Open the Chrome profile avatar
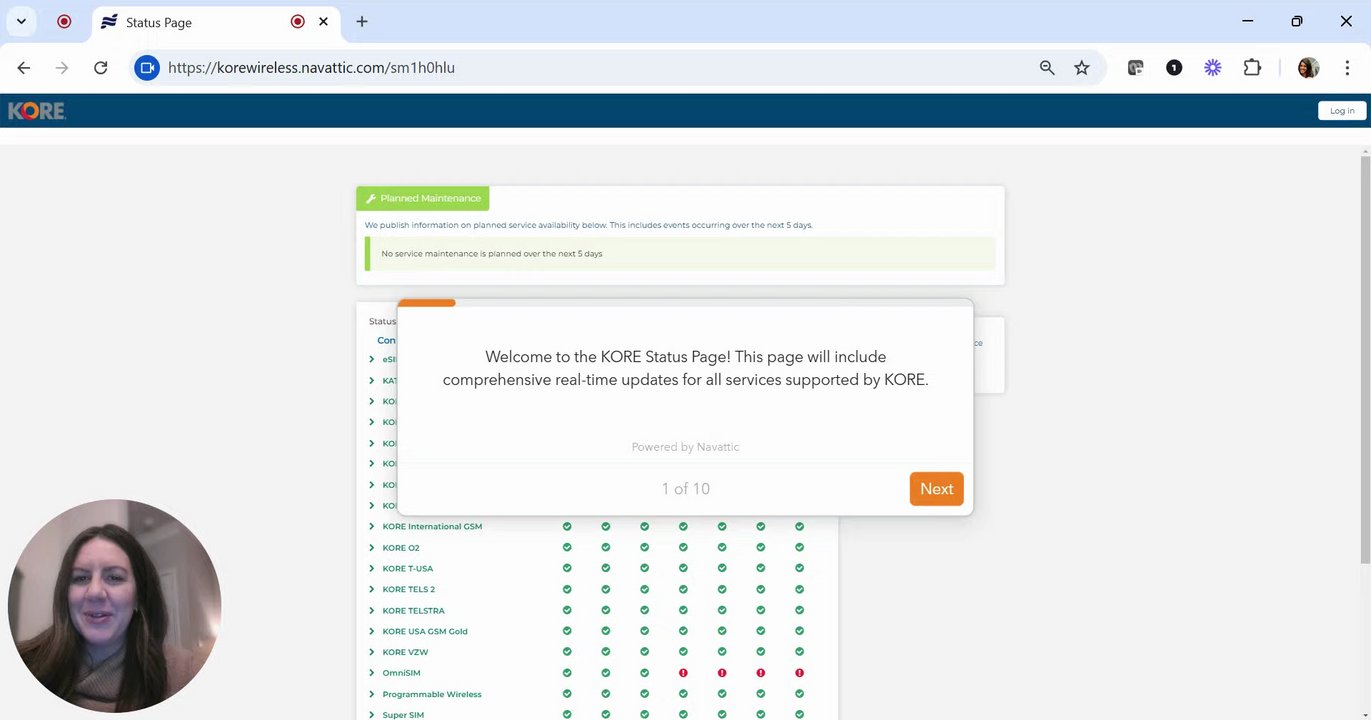The width and height of the screenshot is (1371, 720). pos(1308,68)
